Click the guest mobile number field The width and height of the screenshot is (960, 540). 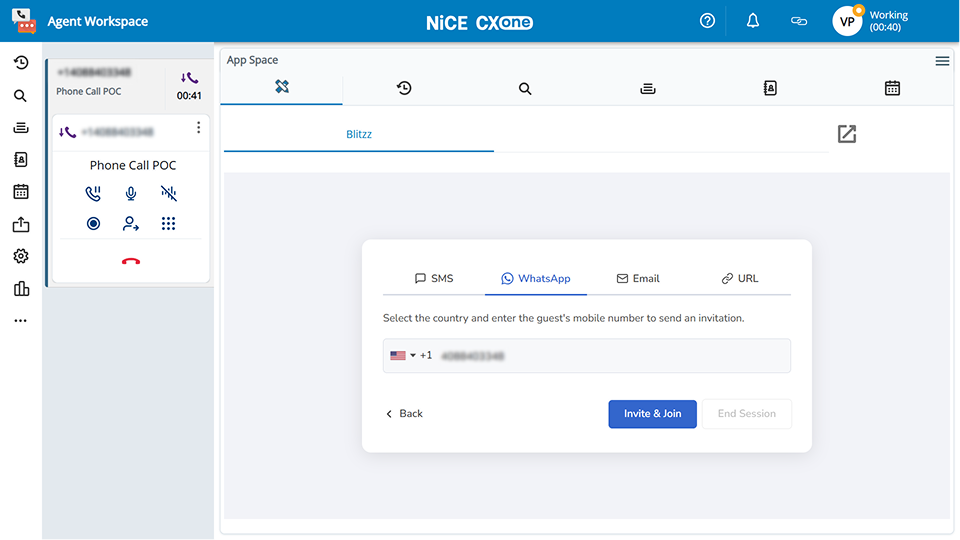pyautogui.click(x=587, y=356)
